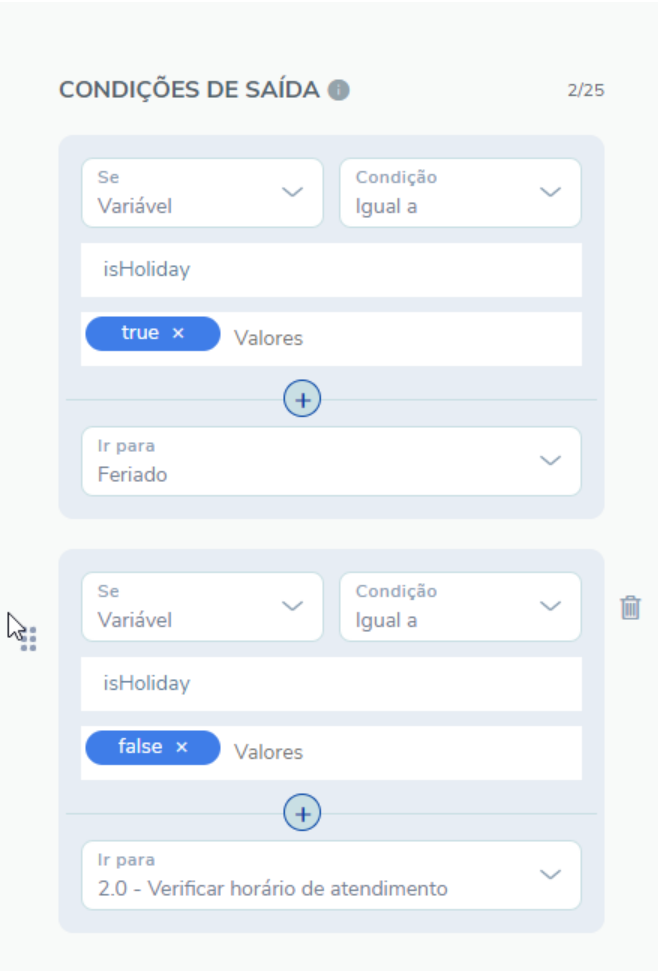Open second Se Variável dropdown

tap(202, 607)
